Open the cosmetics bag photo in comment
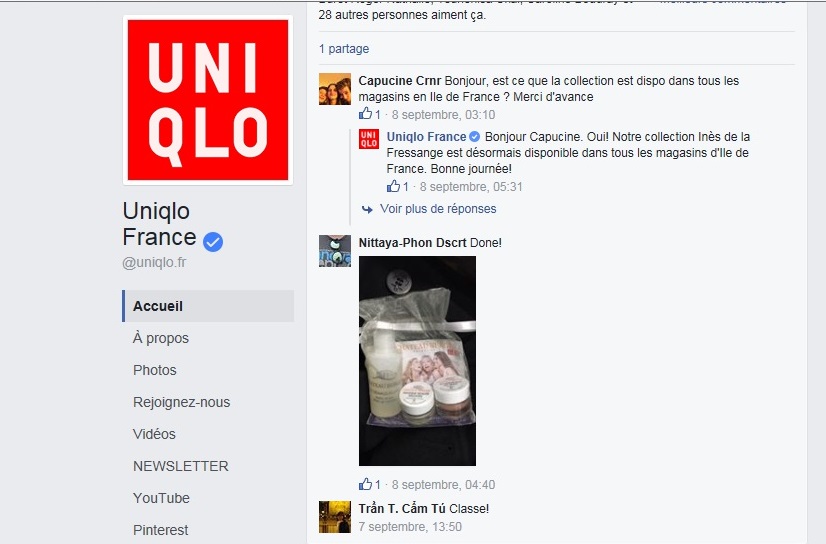Image resolution: width=826 pixels, height=544 pixels. 417,361
